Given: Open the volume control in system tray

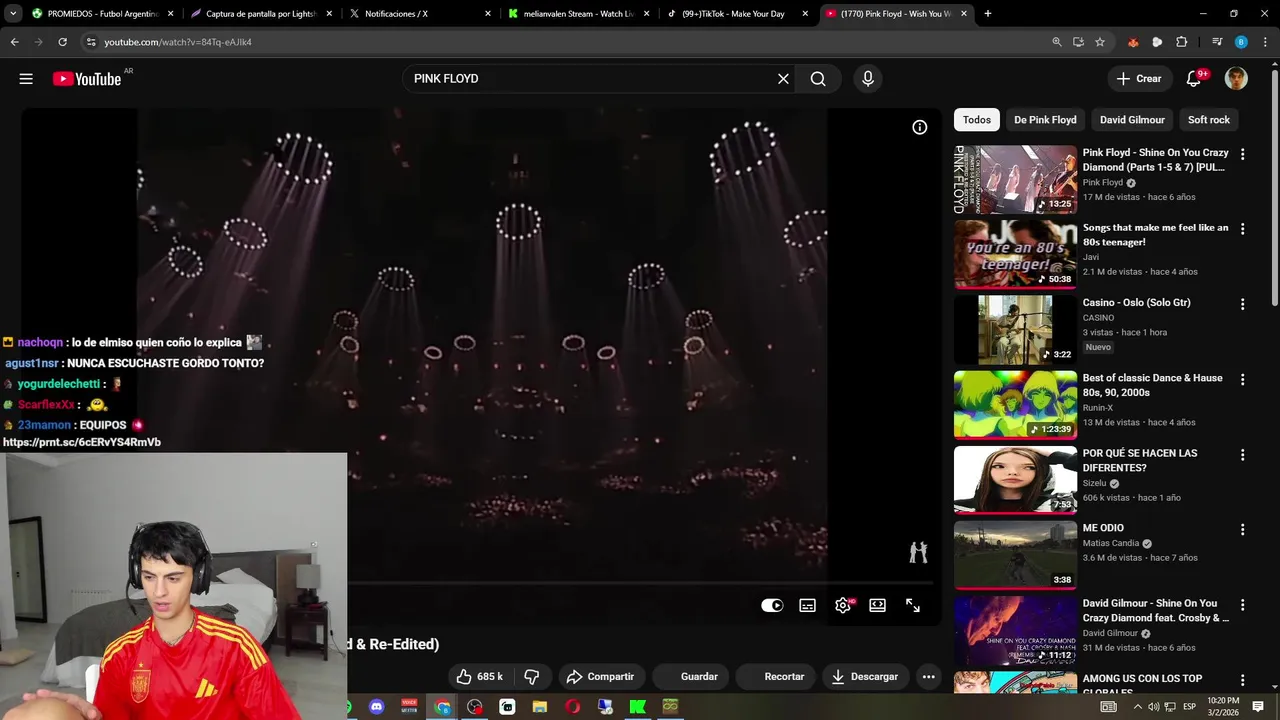Looking at the screenshot, I should tap(1153, 707).
